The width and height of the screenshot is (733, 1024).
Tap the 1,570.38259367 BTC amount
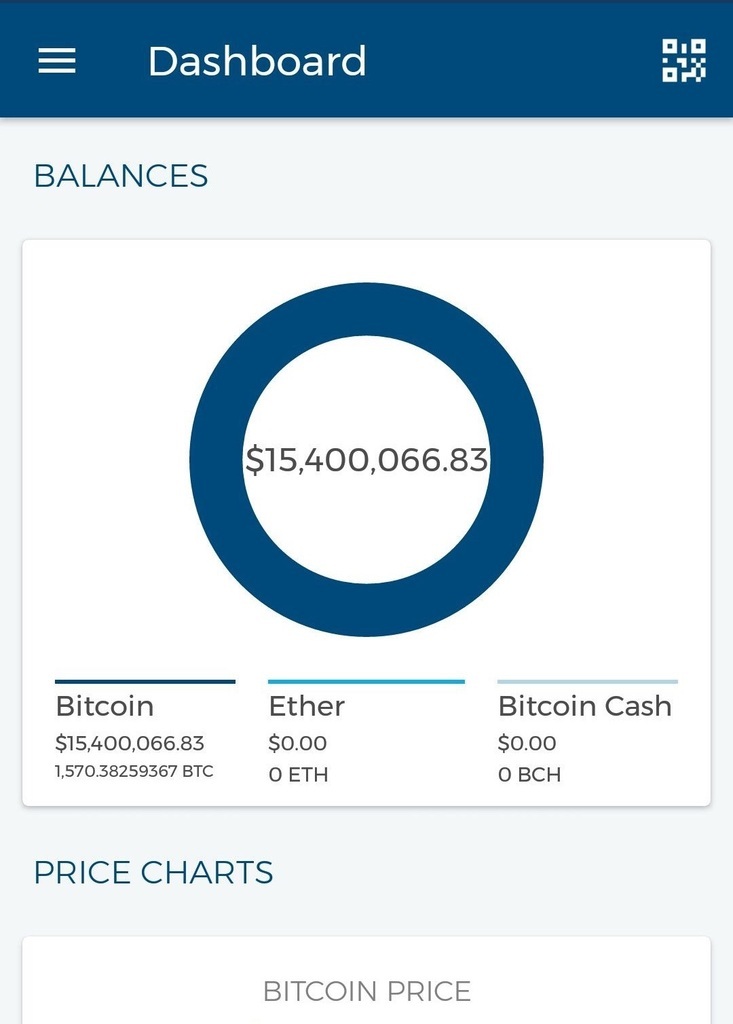point(134,772)
